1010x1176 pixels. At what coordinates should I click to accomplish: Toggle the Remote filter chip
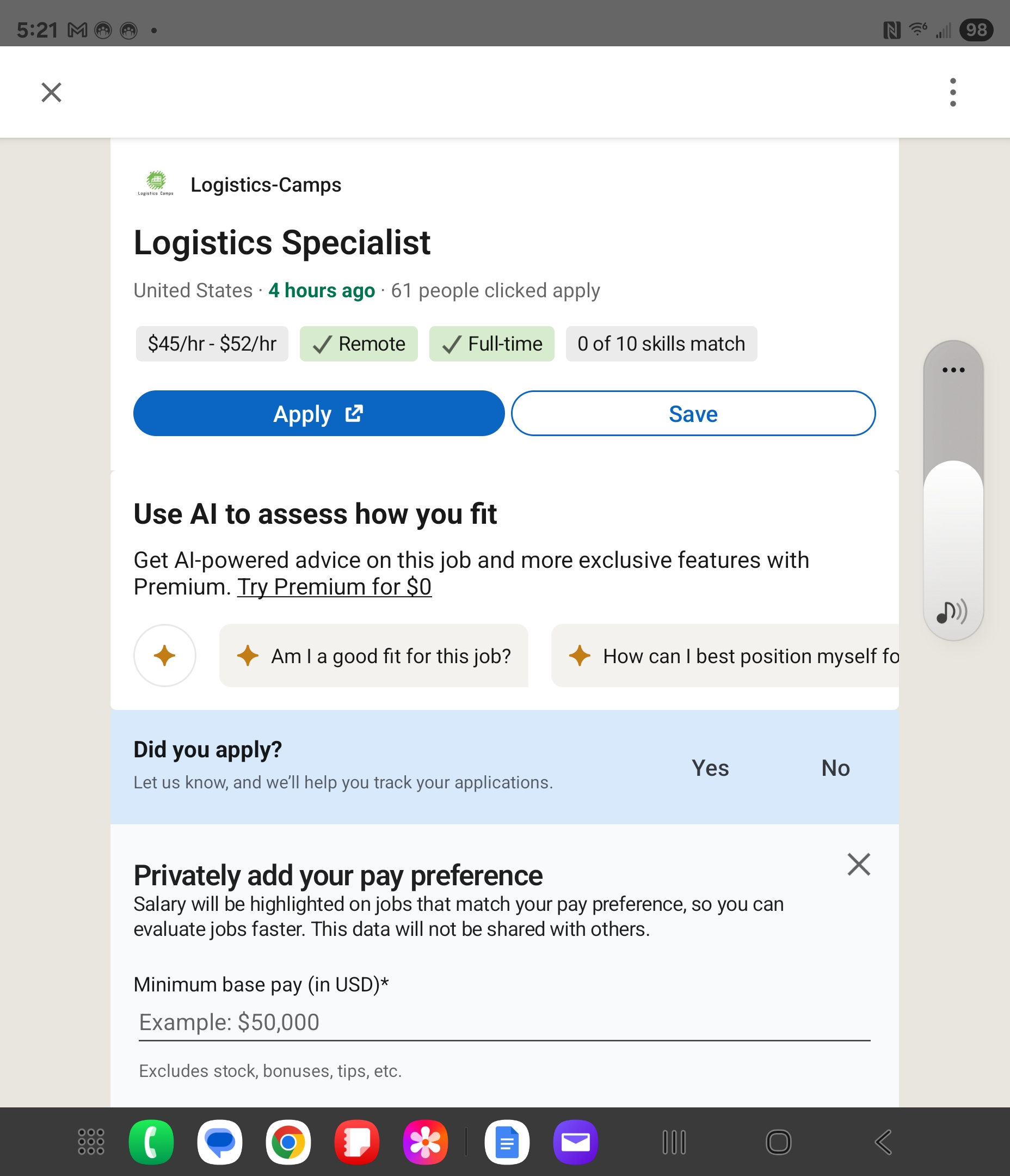click(359, 344)
